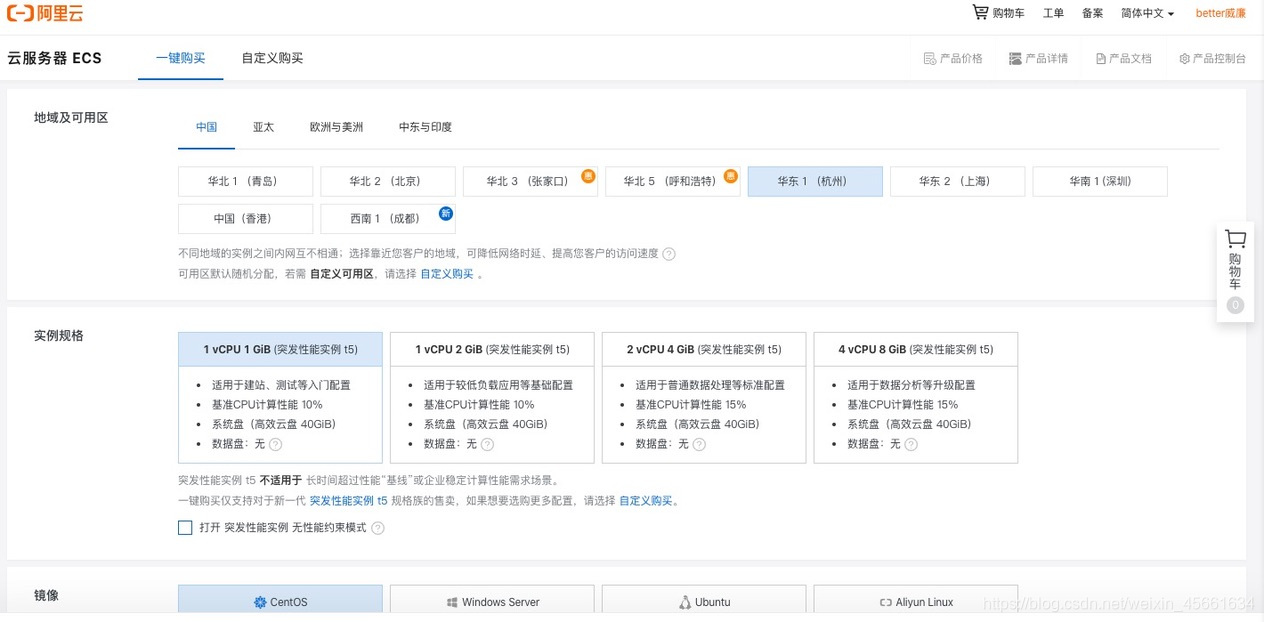Image resolution: width=1264 pixels, height=622 pixels.
Task: Open the 产品价格 link
Action: tap(953, 59)
